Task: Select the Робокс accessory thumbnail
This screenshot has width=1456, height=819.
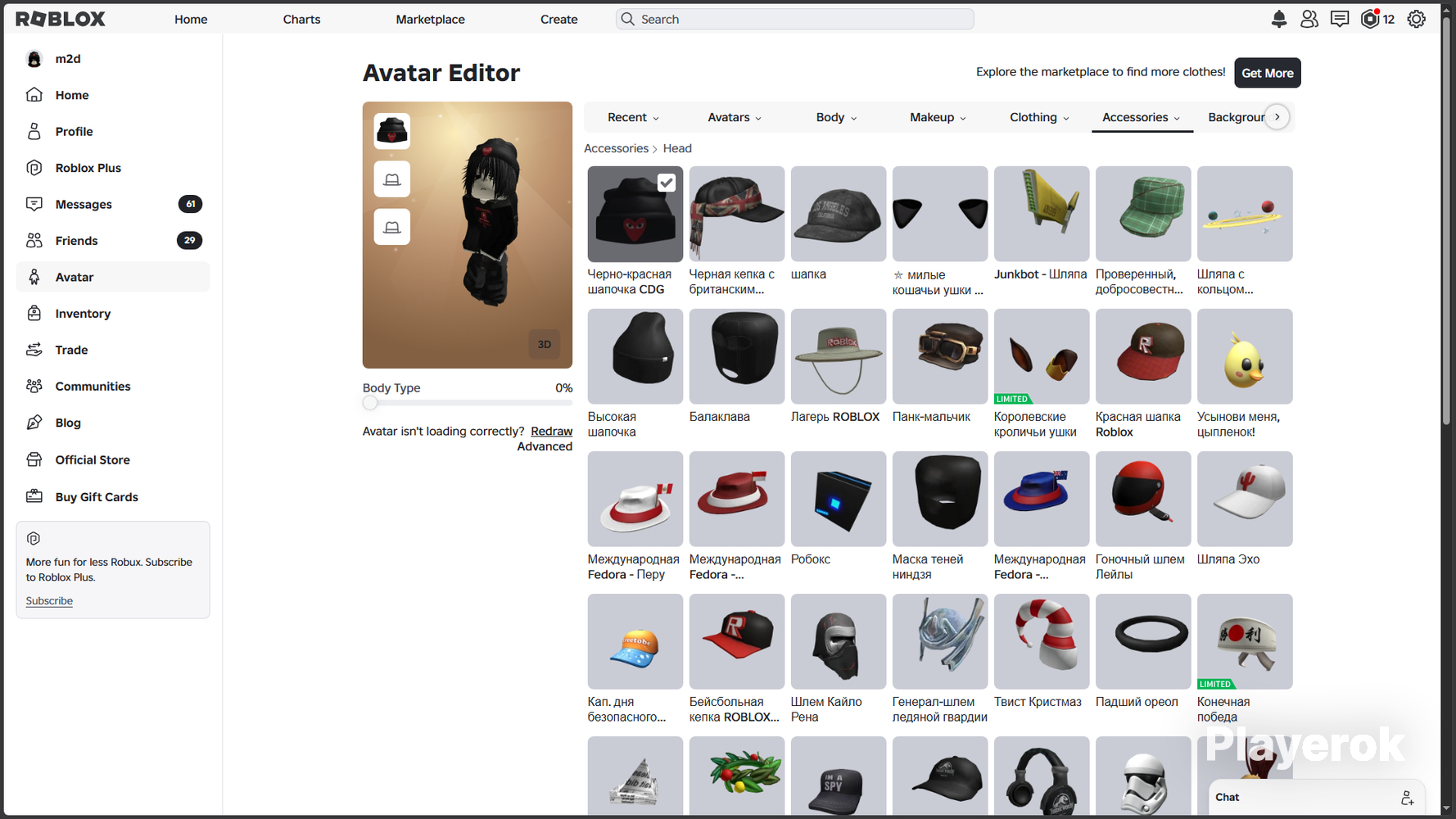Action: [839, 499]
